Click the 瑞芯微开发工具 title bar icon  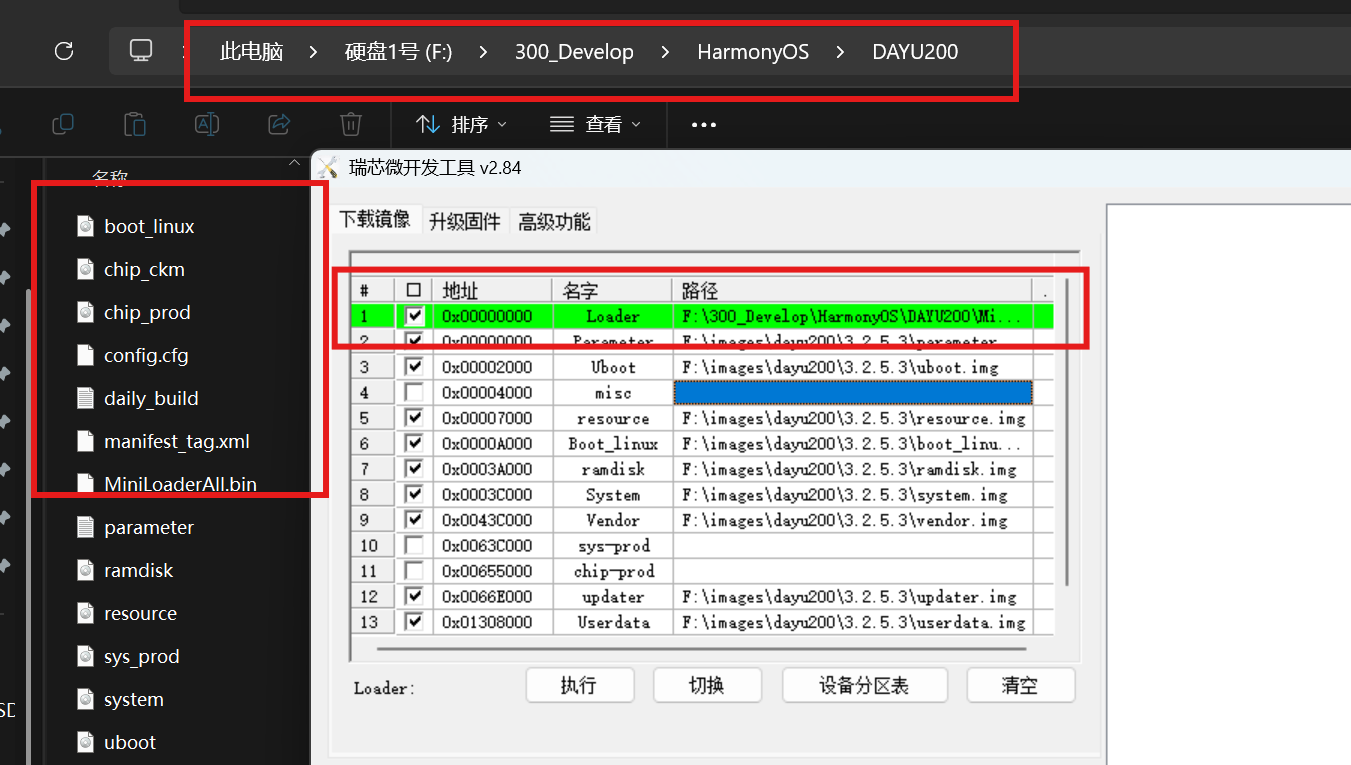point(328,167)
